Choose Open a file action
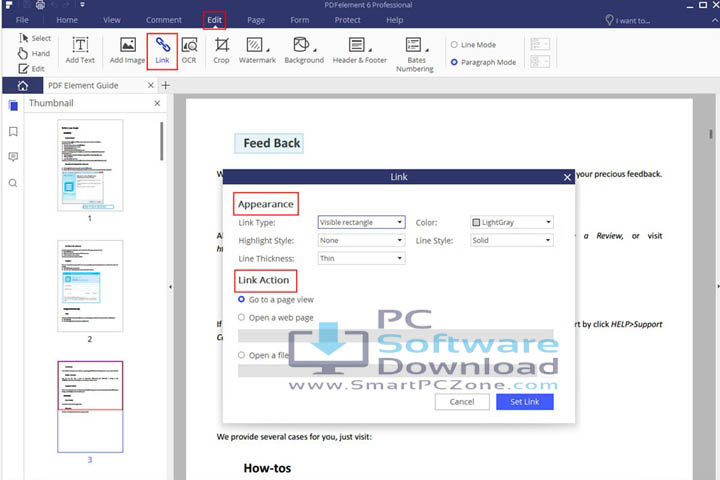This screenshot has width=720, height=480. 263,355
